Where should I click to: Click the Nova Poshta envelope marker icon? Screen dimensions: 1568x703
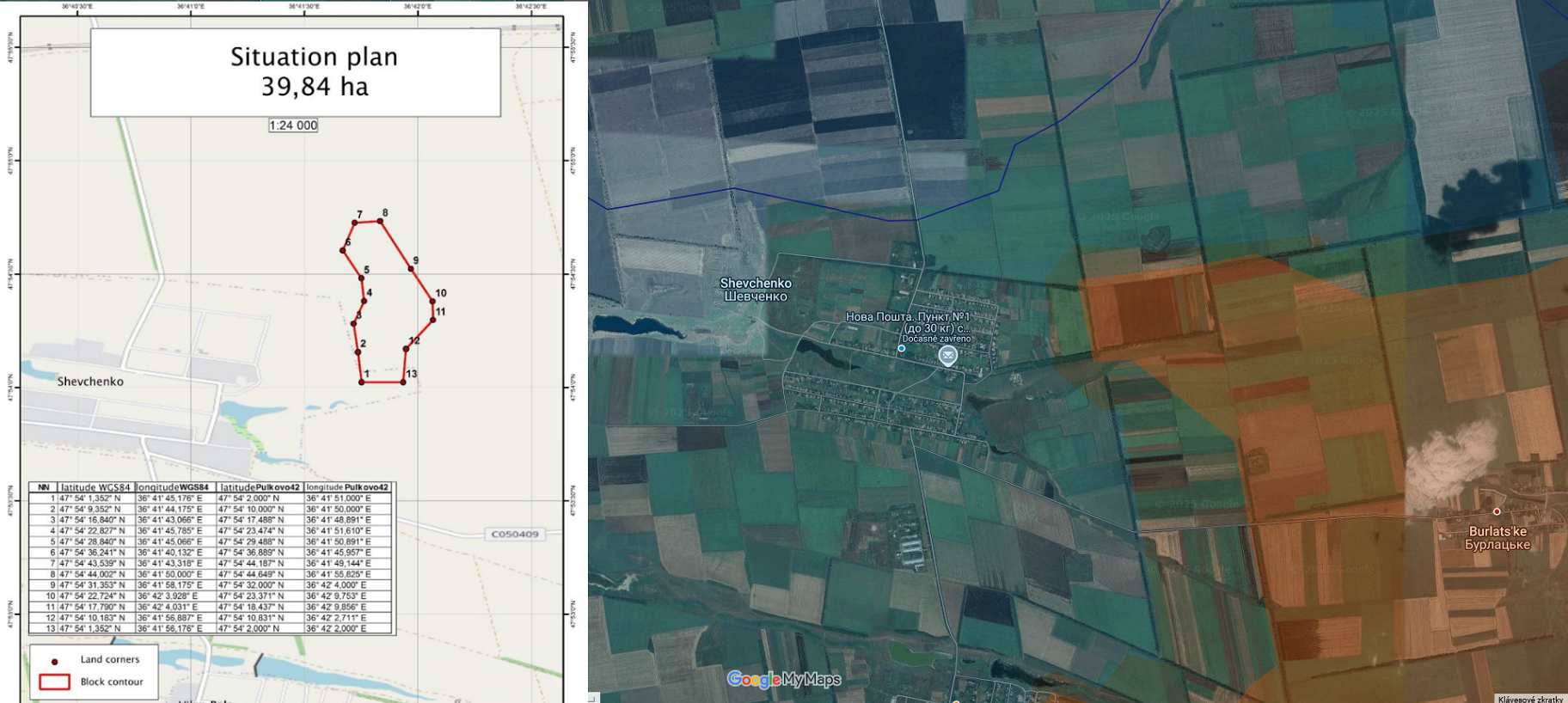click(947, 355)
